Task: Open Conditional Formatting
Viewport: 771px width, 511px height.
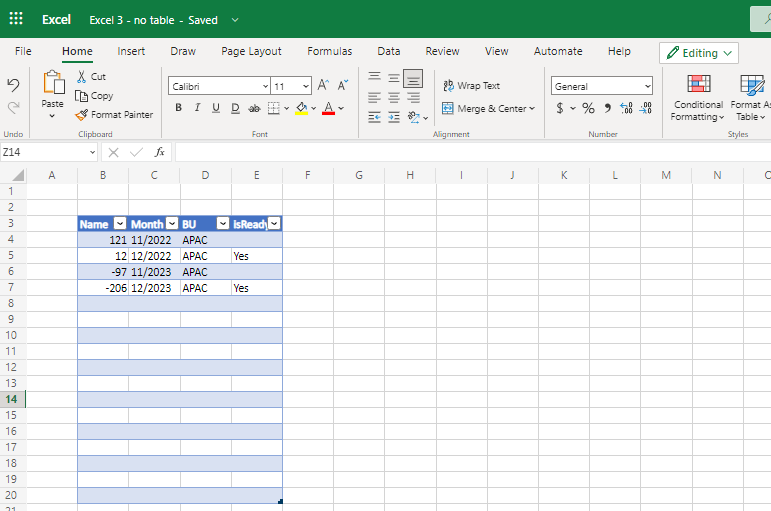Action: pyautogui.click(x=697, y=98)
